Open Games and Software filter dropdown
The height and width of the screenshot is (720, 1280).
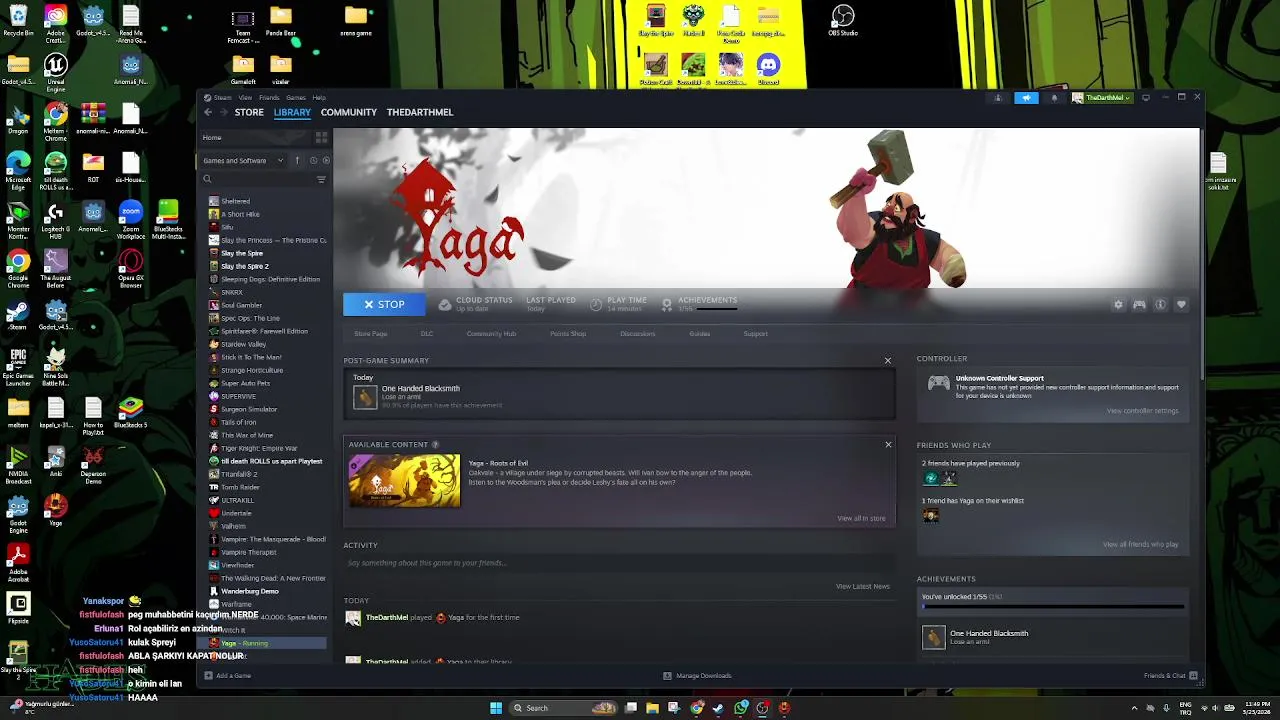[243, 160]
